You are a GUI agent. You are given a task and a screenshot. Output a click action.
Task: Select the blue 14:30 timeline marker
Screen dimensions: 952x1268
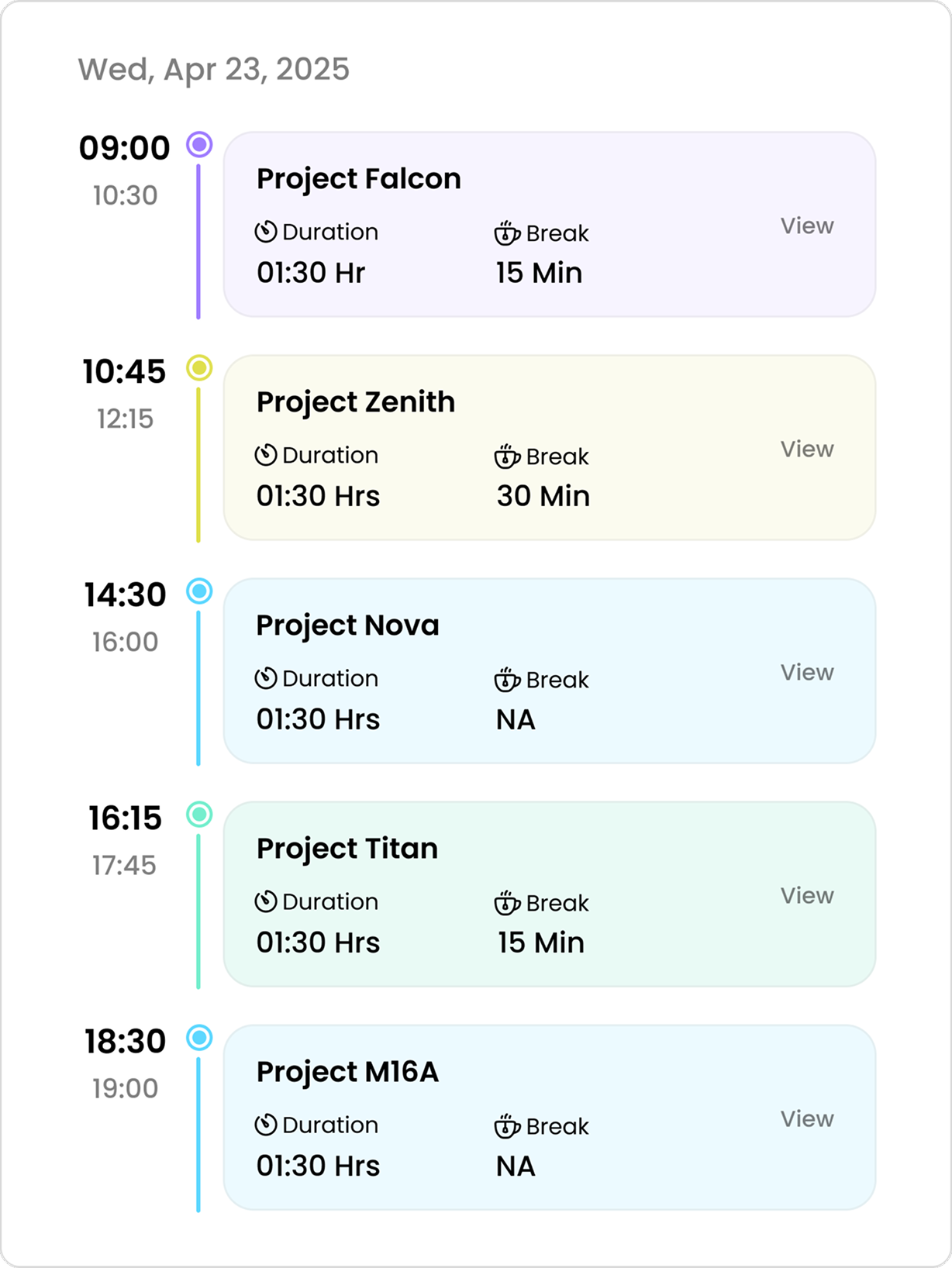point(199,591)
